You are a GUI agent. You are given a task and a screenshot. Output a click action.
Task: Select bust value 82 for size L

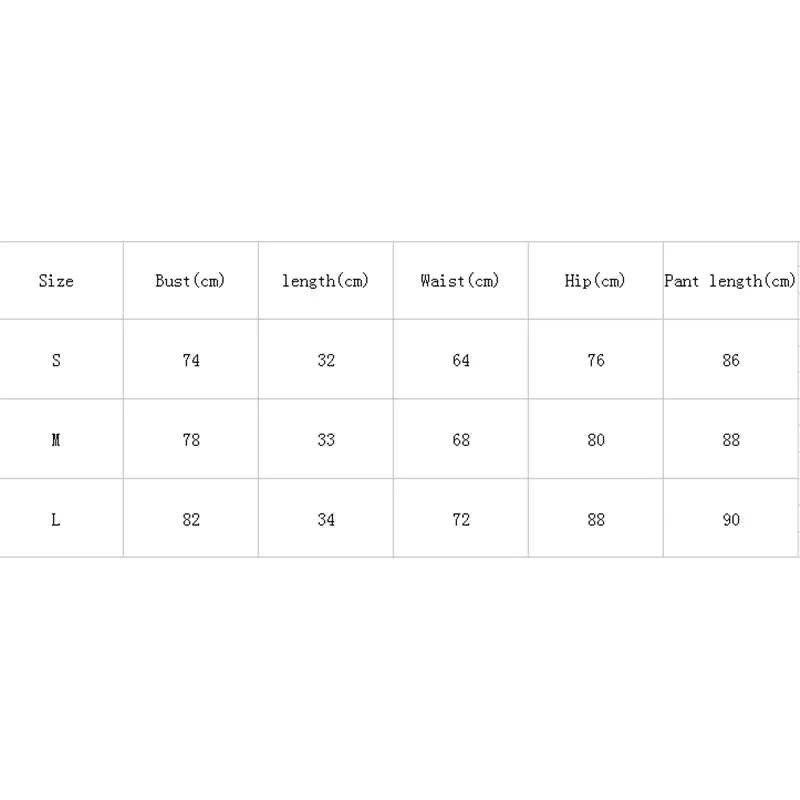[x=191, y=520]
